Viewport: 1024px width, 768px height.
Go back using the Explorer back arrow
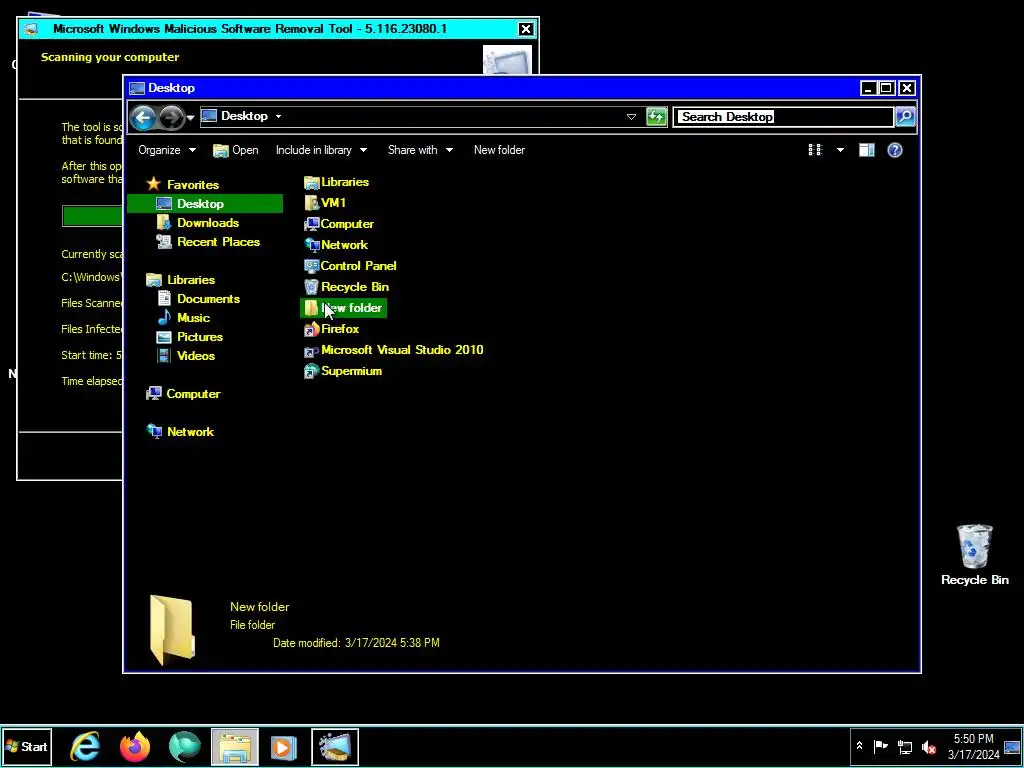[x=143, y=118]
